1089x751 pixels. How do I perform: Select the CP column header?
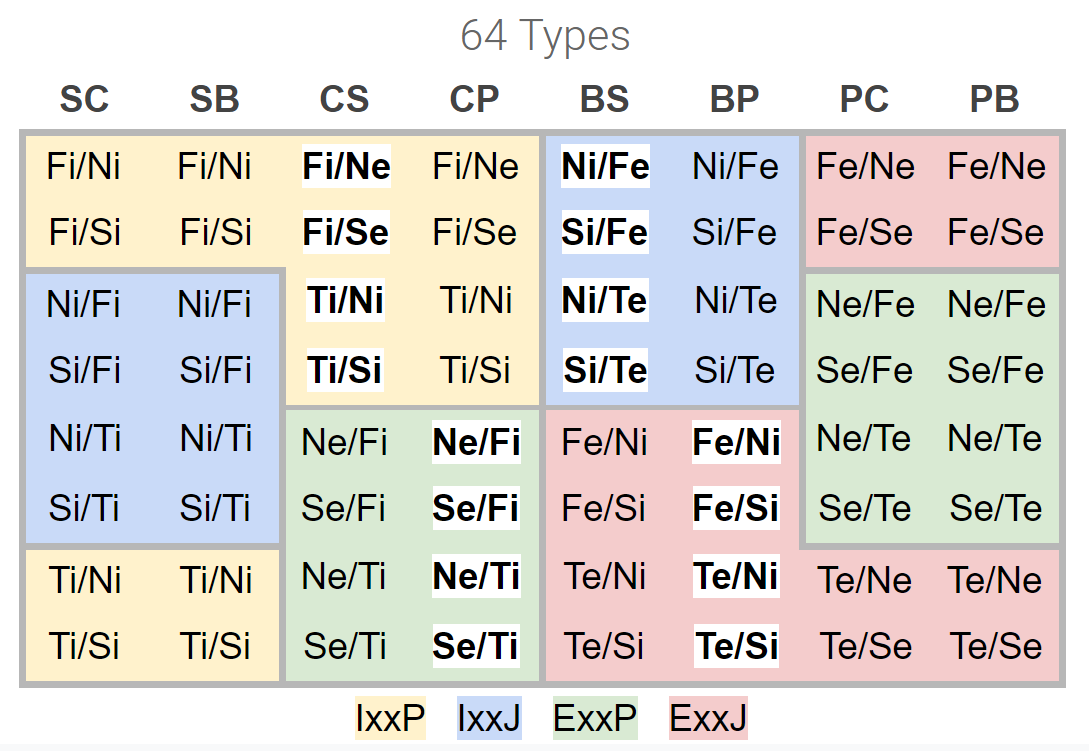(x=475, y=99)
